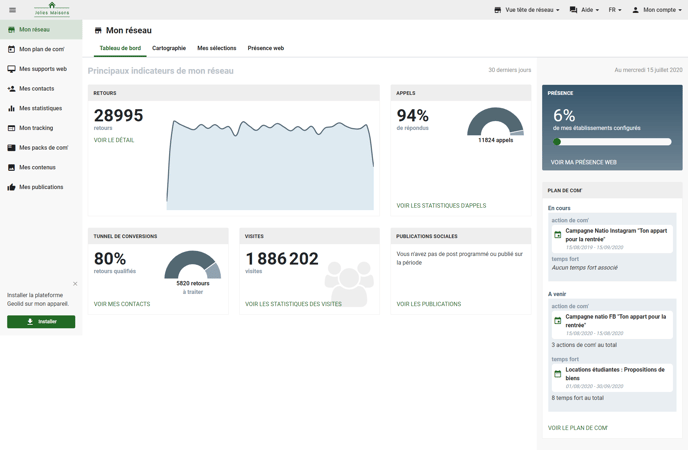Click the store icon beside Vue tête de réseau
The height and width of the screenshot is (450, 688).
498,10
